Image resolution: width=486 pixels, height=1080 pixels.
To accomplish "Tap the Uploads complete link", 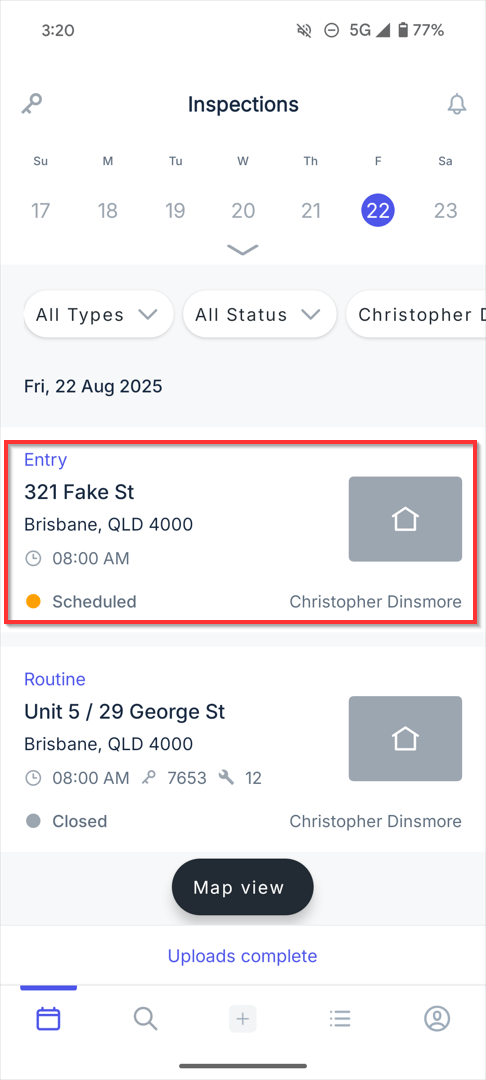I will coord(242,956).
